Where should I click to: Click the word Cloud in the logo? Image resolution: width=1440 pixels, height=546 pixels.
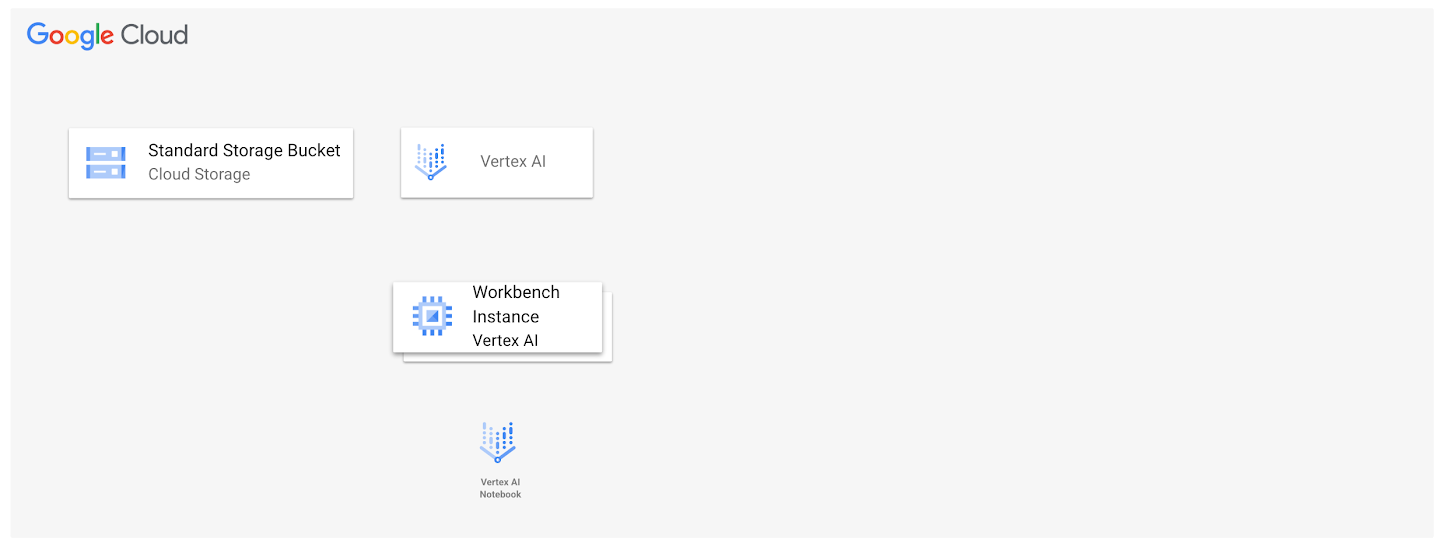coord(154,35)
